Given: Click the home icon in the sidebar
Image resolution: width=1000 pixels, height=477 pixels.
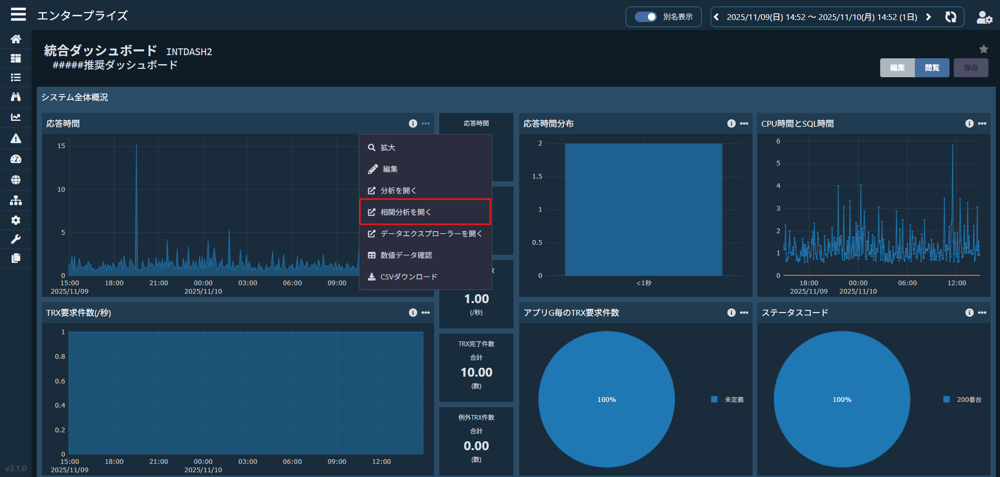Looking at the screenshot, I should 15,39.
